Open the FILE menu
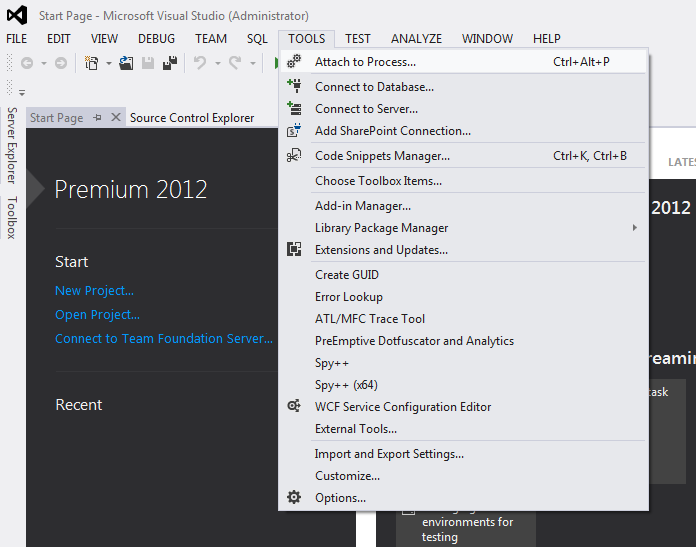Screen dimensions: 696x547 tap(16, 39)
